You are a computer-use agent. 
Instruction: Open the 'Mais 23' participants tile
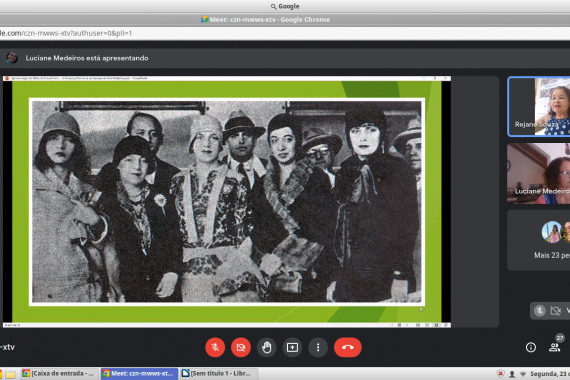[539, 240]
